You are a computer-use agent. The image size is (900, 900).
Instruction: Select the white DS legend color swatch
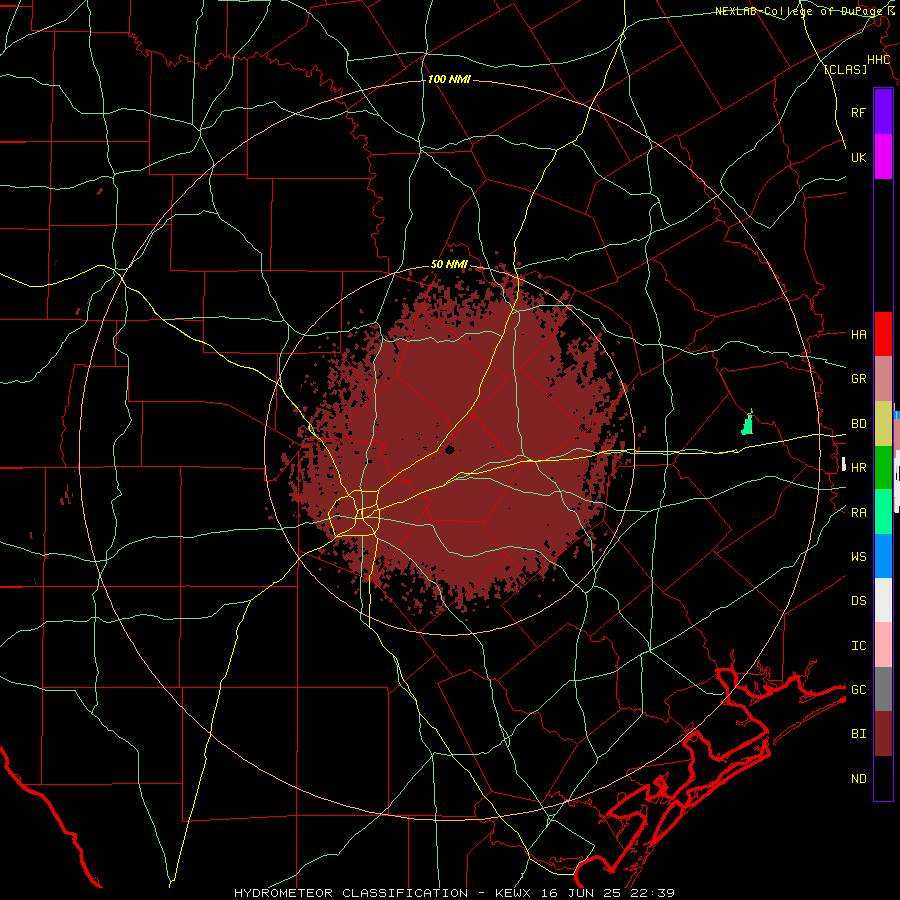point(883,600)
